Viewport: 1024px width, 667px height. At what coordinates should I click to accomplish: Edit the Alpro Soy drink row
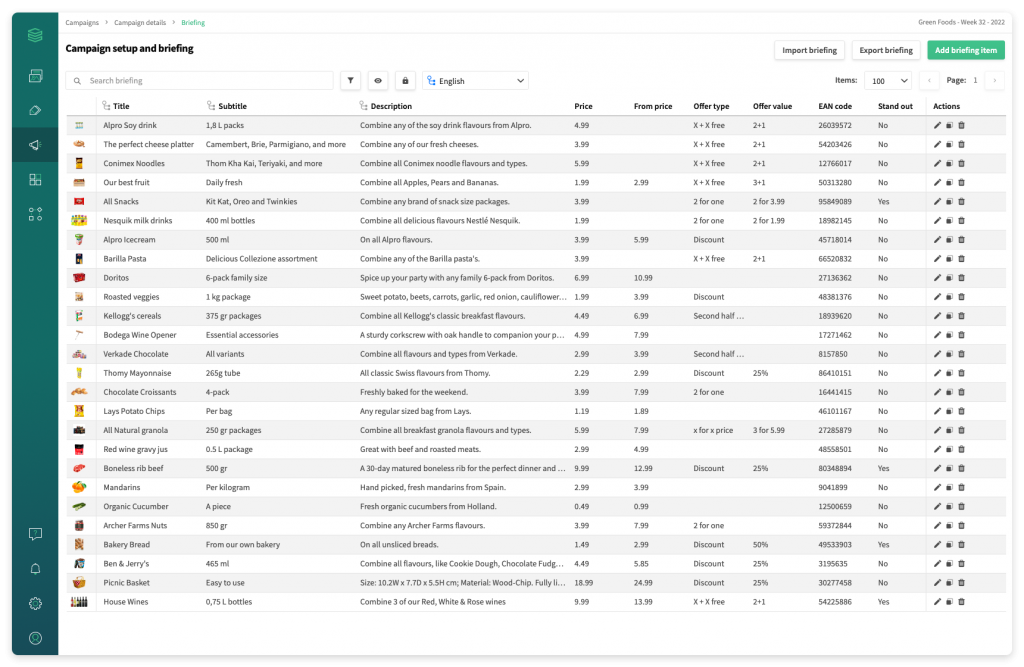pos(937,125)
